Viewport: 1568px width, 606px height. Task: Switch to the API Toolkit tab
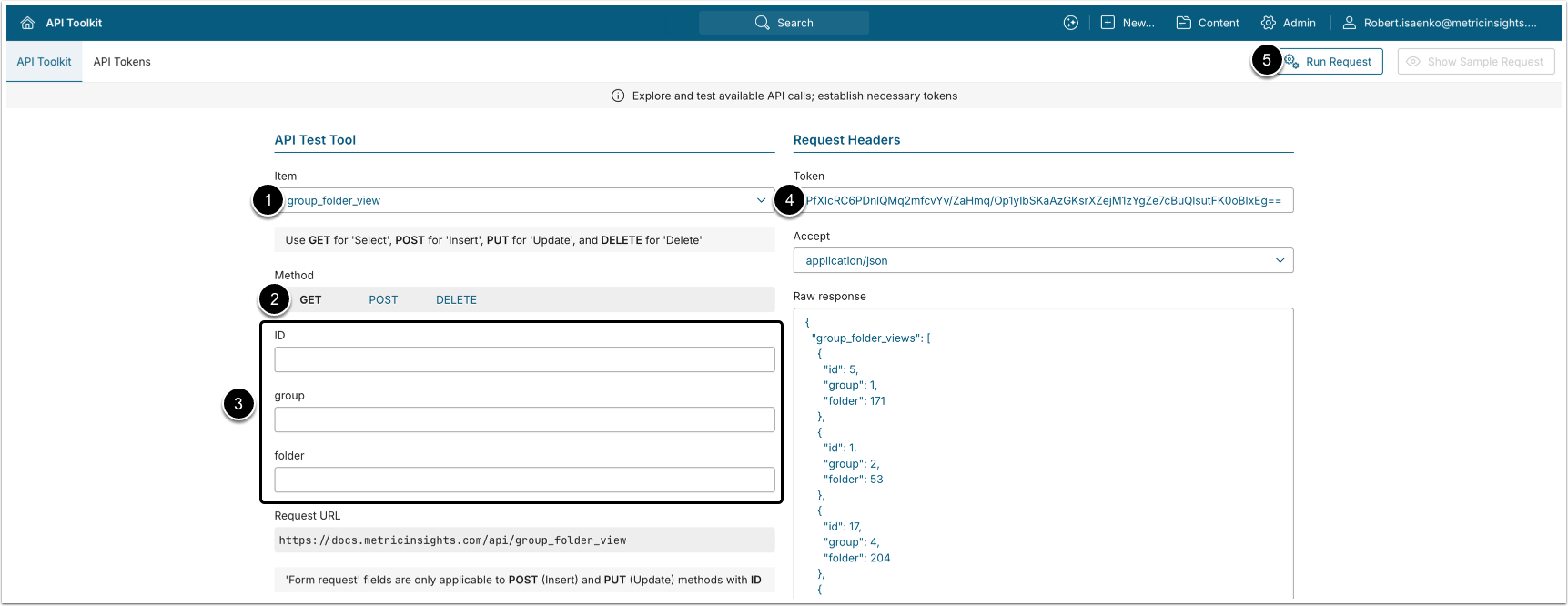tap(44, 62)
